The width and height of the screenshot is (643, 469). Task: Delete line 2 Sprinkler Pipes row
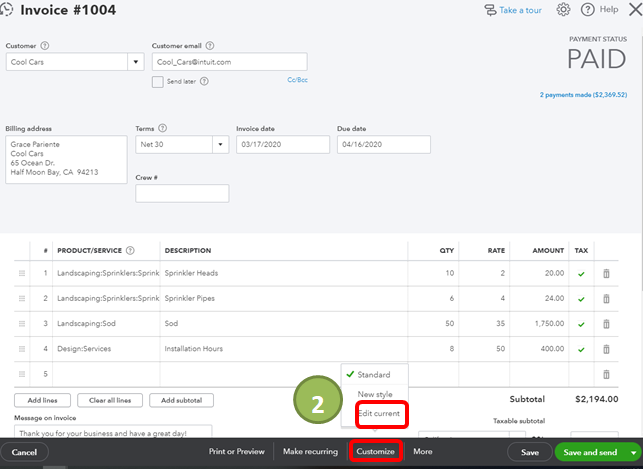pyautogui.click(x=606, y=299)
